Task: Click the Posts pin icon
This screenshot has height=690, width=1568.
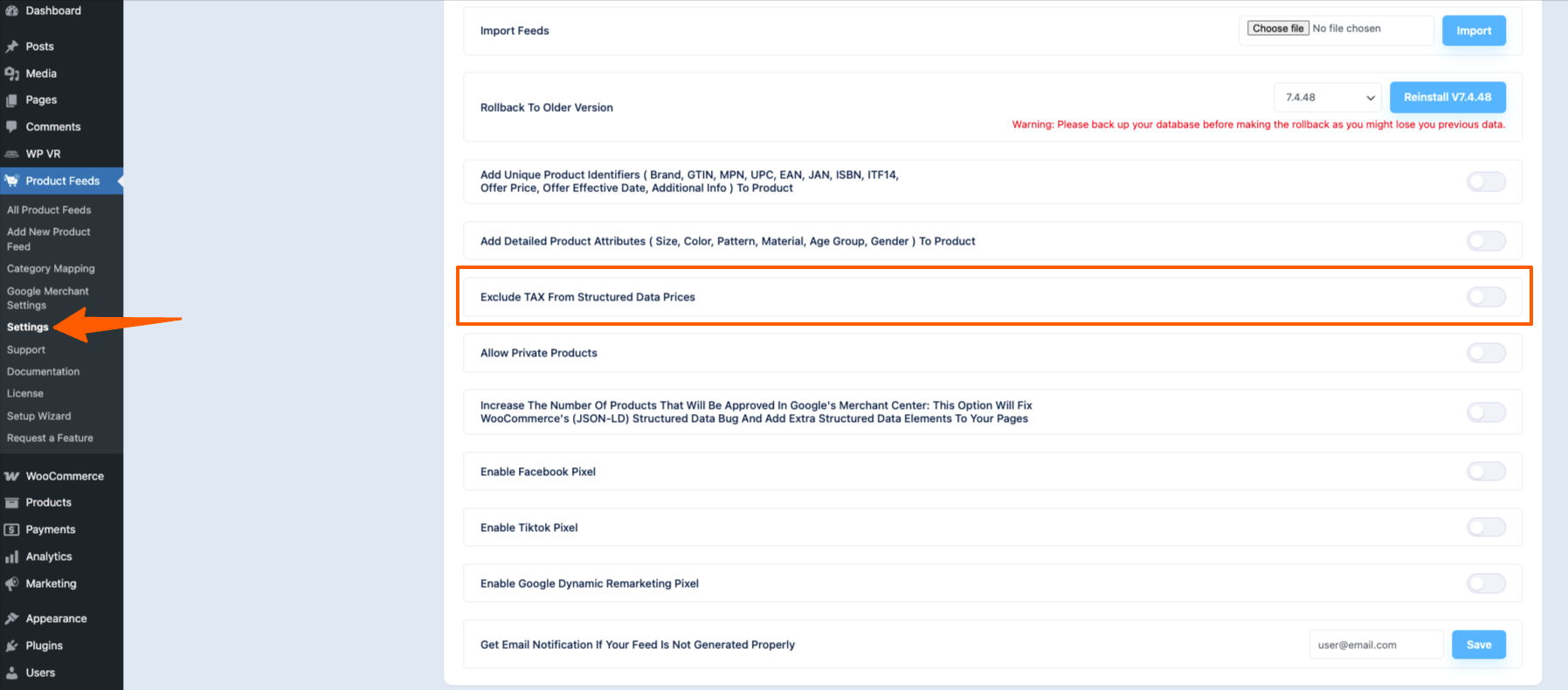Action: [11, 46]
